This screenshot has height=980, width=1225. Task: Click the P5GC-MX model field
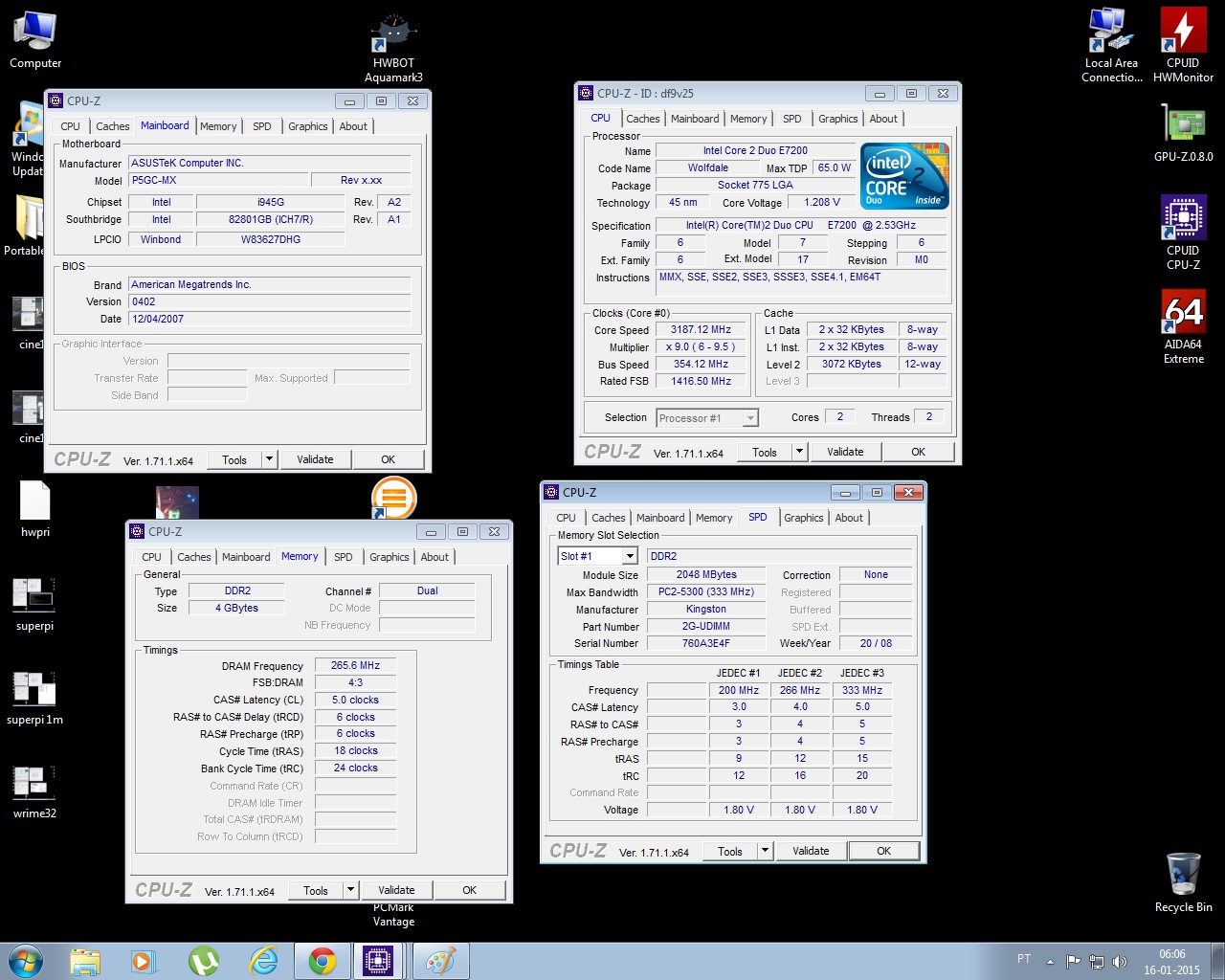(x=219, y=180)
